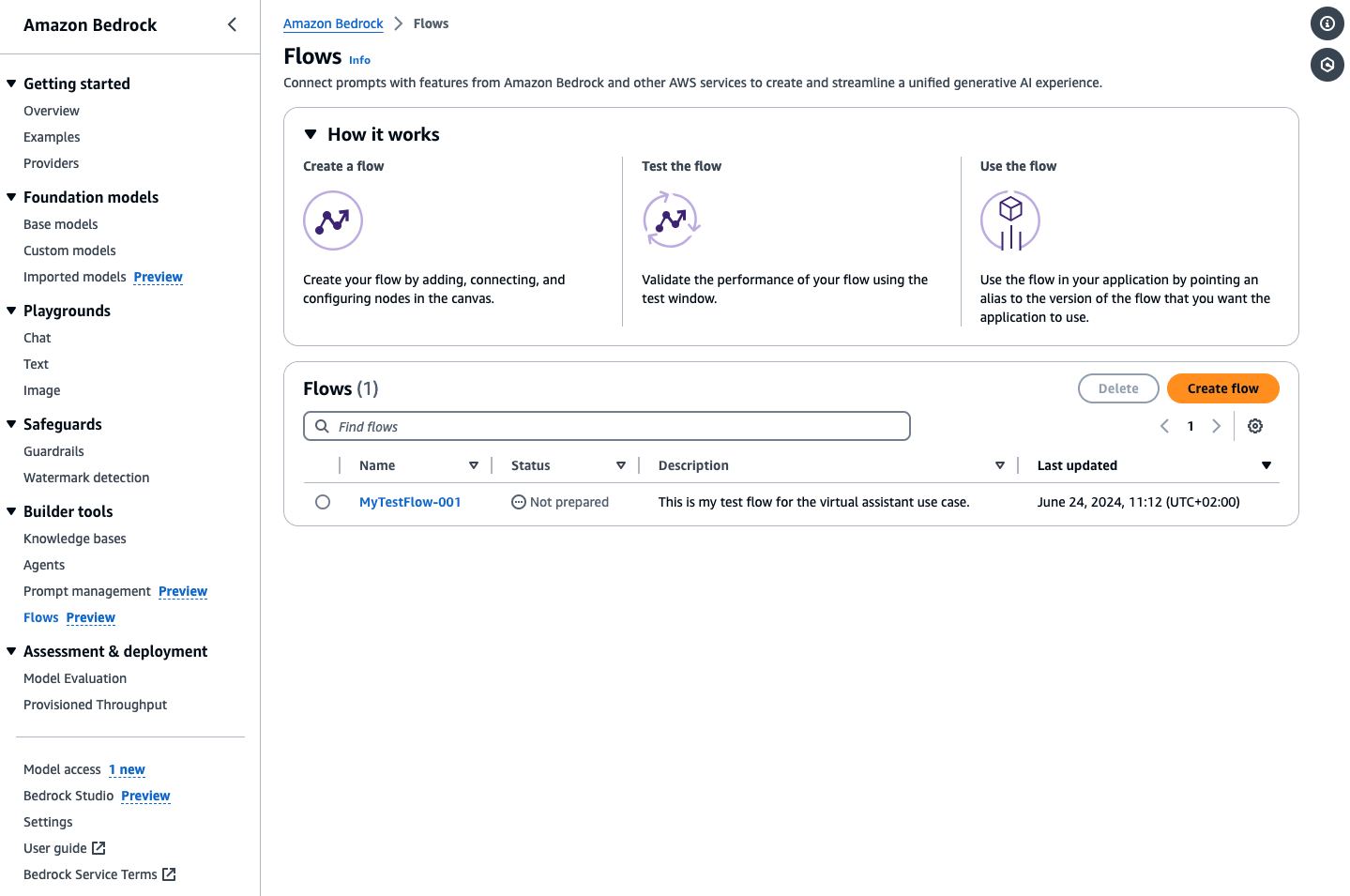Open Imported models in sidebar
This screenshot has height=896, width=1350.
coord(75,277)
